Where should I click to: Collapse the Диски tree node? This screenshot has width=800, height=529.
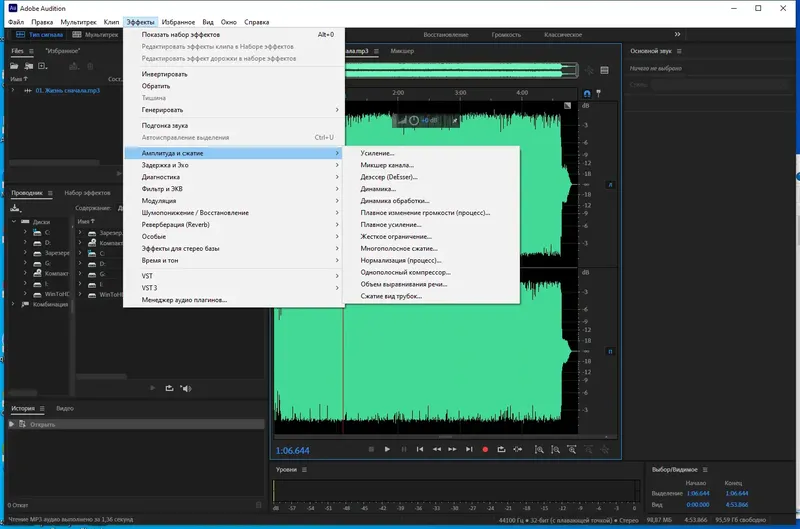tap(14, 222)
